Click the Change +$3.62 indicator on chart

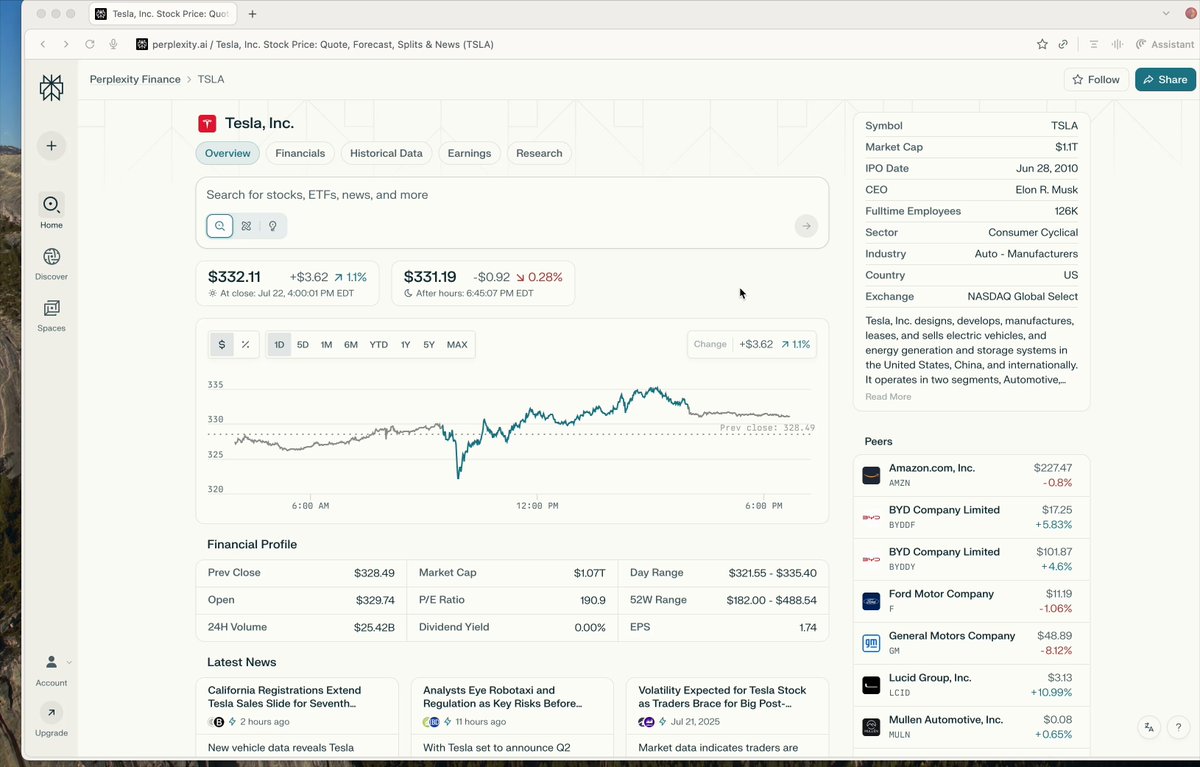[x=753, y=344]
